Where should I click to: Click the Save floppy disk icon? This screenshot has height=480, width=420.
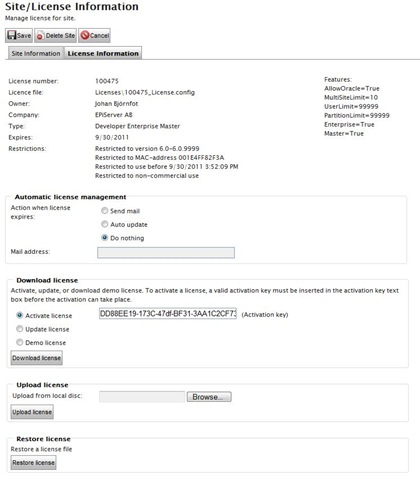tap(12, 35)
